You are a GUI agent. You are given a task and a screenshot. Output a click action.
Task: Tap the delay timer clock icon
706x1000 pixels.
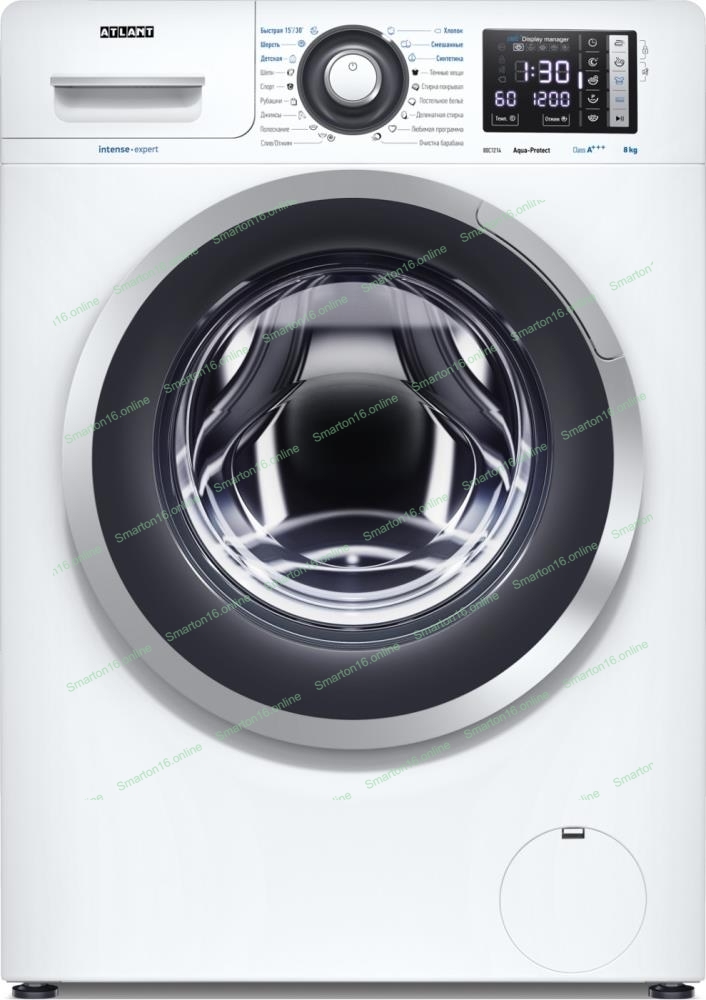592,44
